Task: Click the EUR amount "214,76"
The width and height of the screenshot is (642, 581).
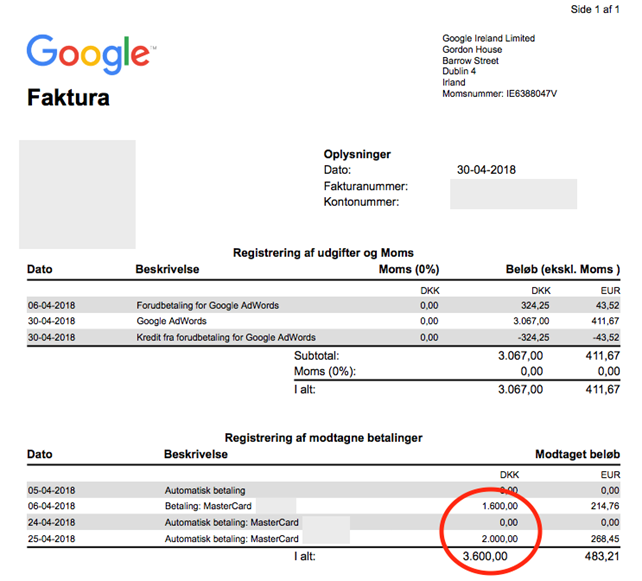Action: 605,506
